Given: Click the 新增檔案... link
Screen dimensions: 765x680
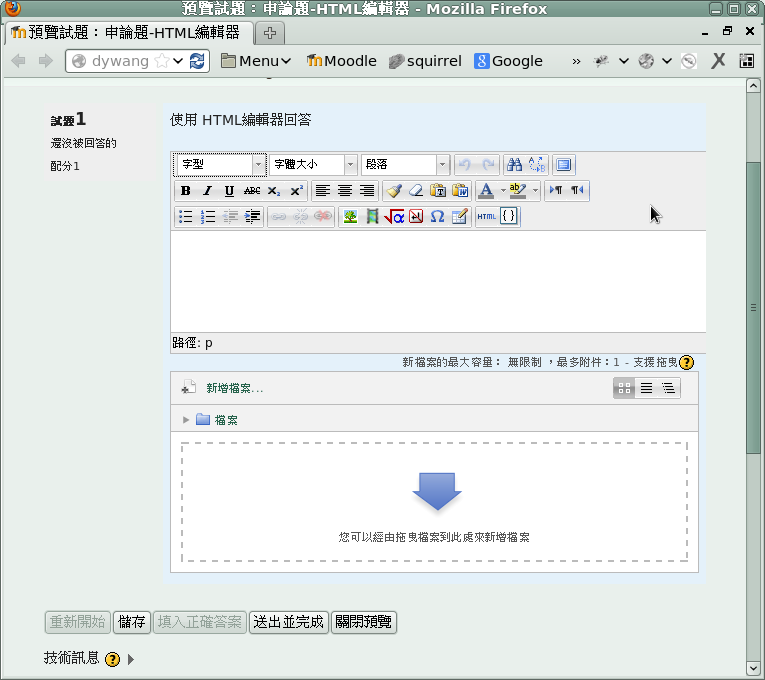Looking at the screenshot, I should point(234,388).
